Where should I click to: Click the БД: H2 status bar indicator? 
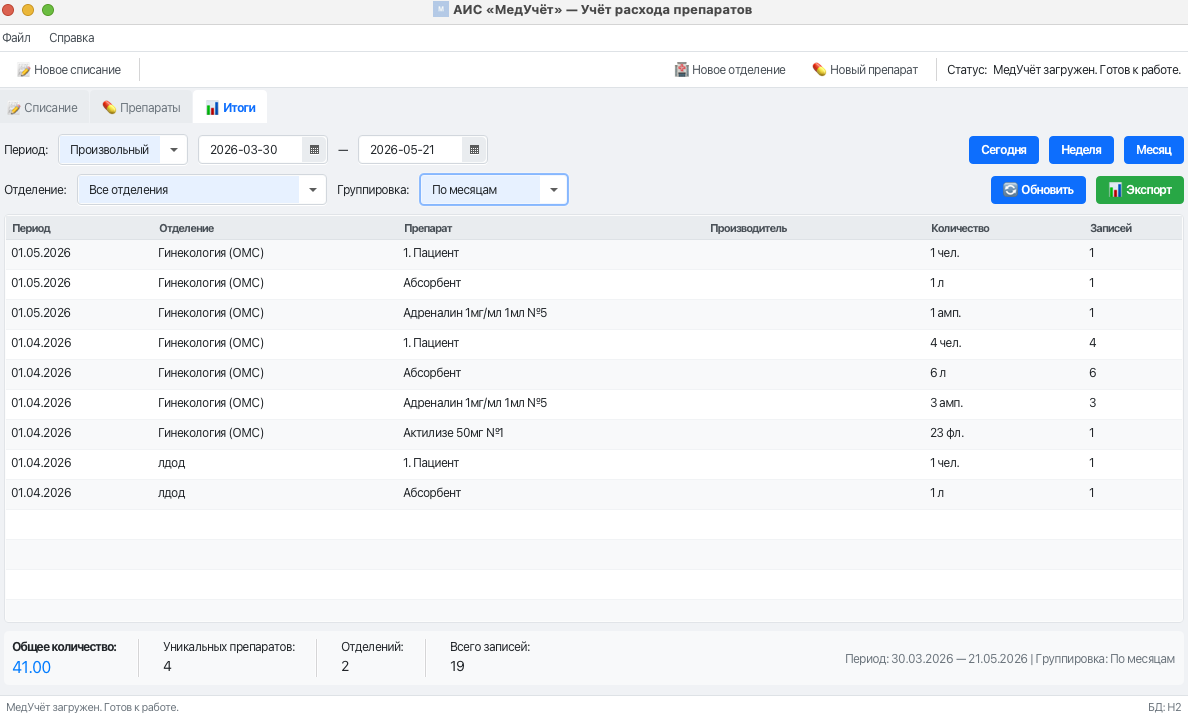tap(1165, 708)
